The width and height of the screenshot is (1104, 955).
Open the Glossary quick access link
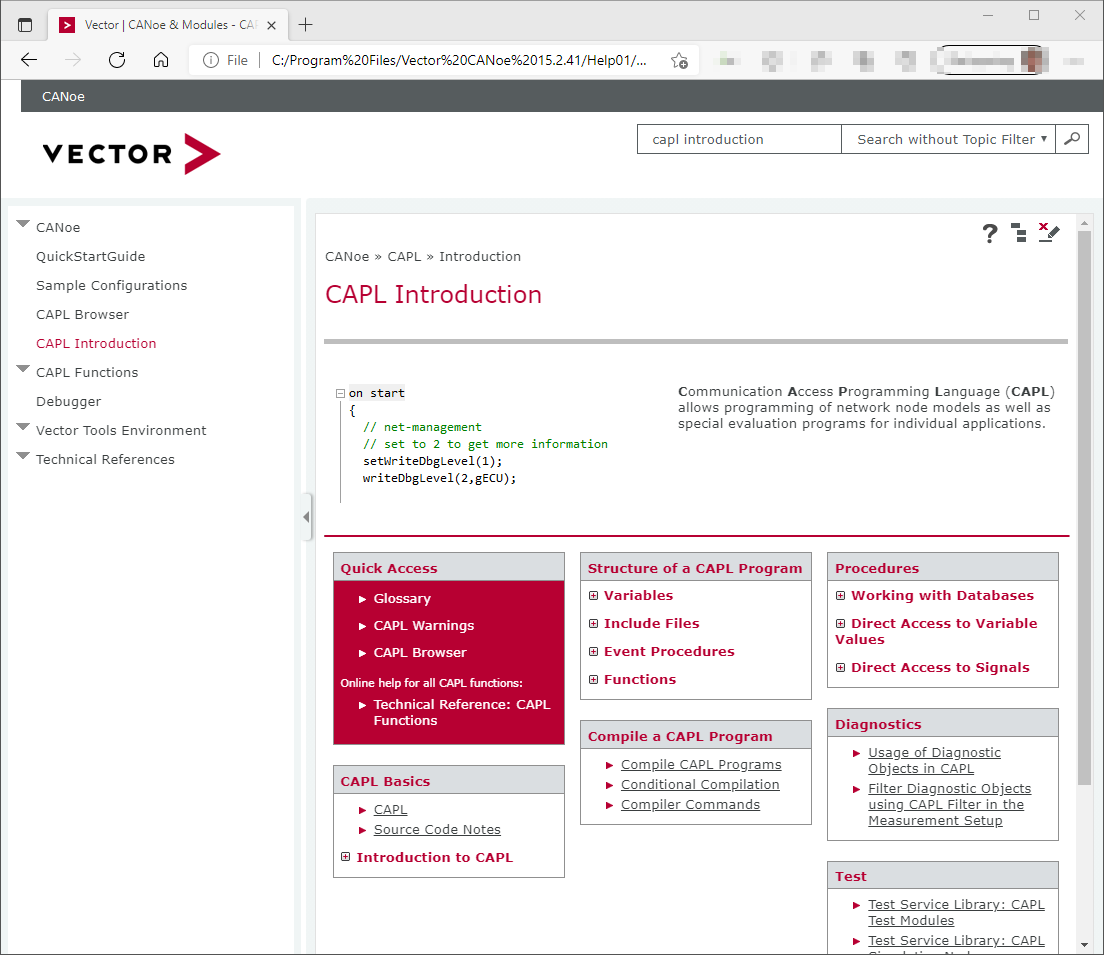coord(401,599)
